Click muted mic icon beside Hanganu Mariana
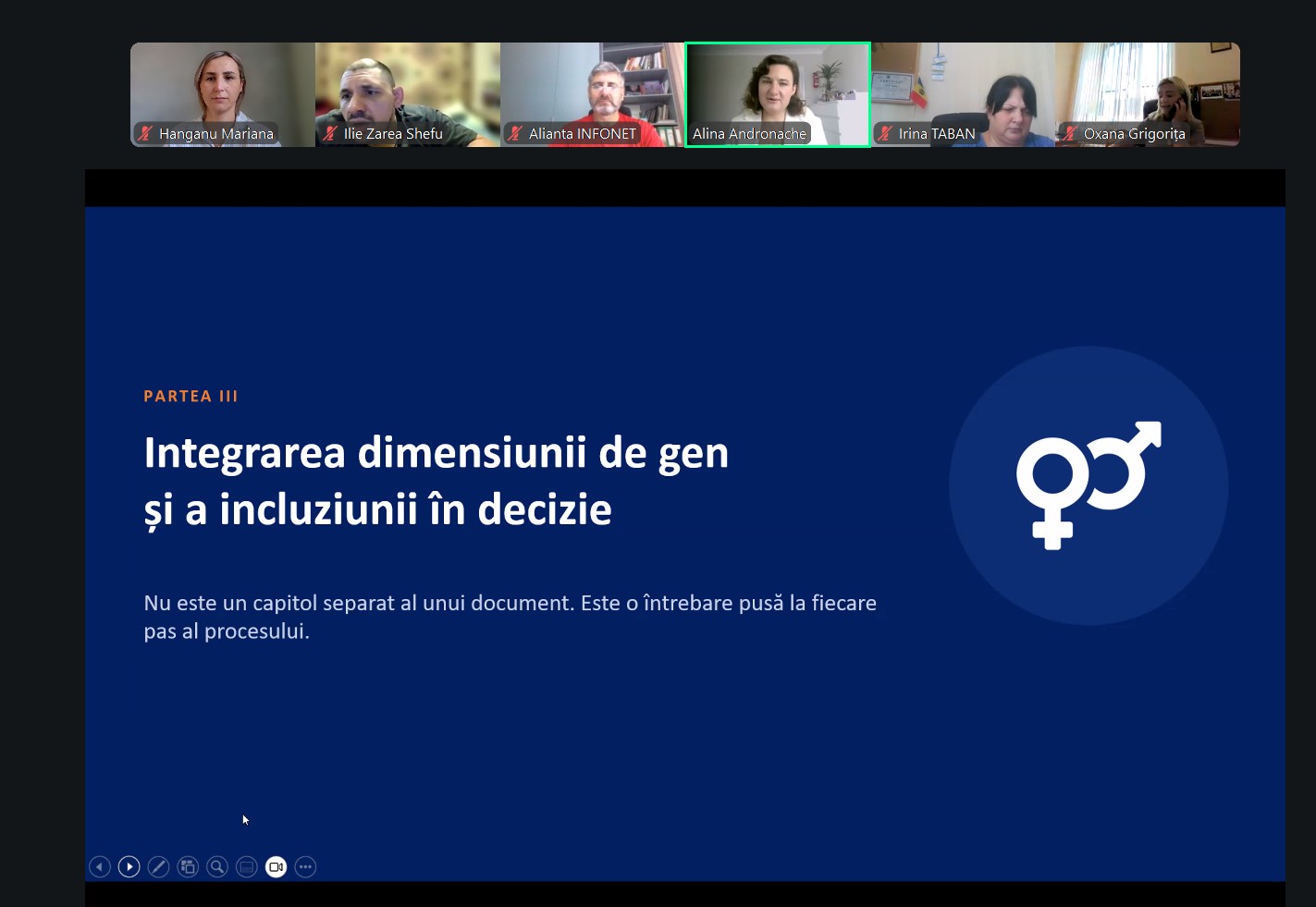Screen dimensions: 1316x907 (145, 133)
